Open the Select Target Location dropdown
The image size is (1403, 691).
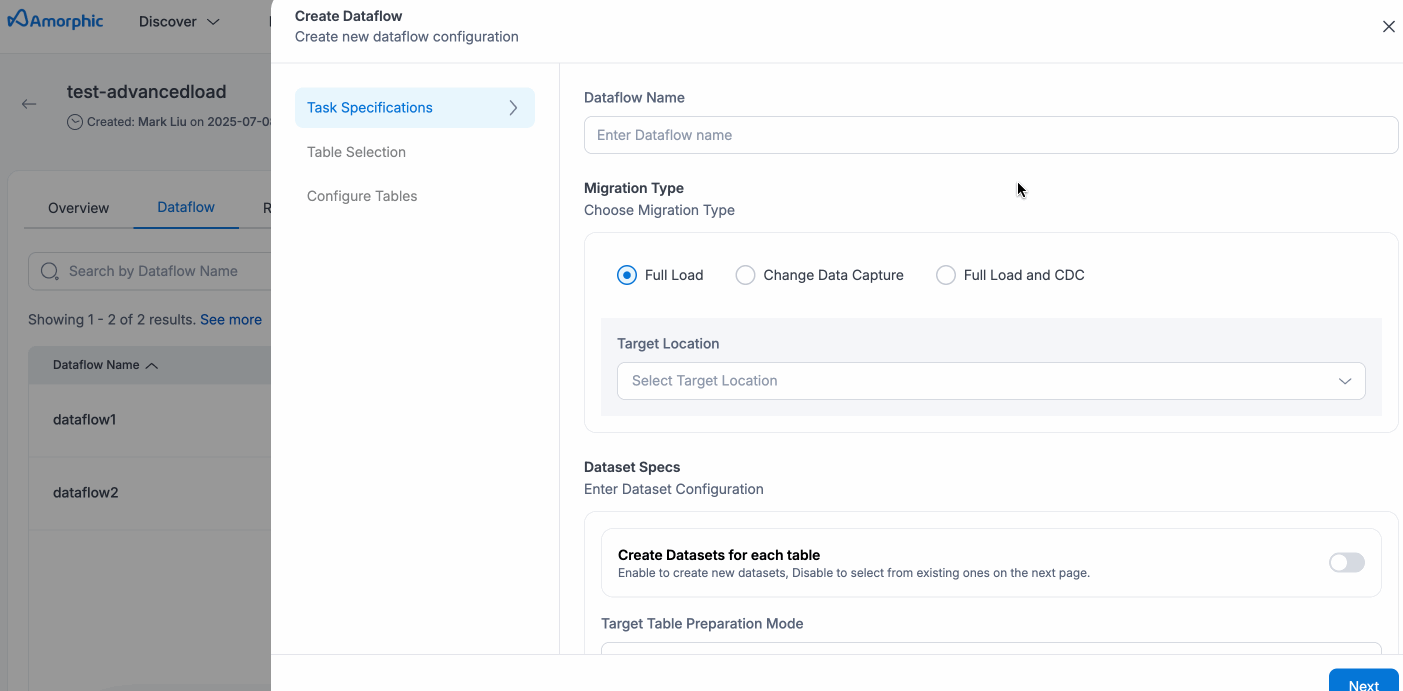tap(990, 381)
